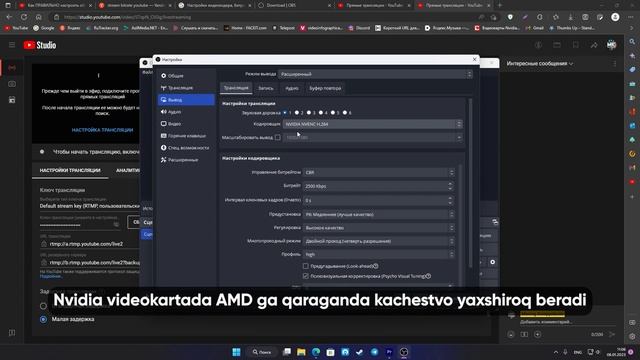This screenshot has width=640, height=360.
Task: Open Accessibility (Спец. возможности) category
Action: click(186, 148)
